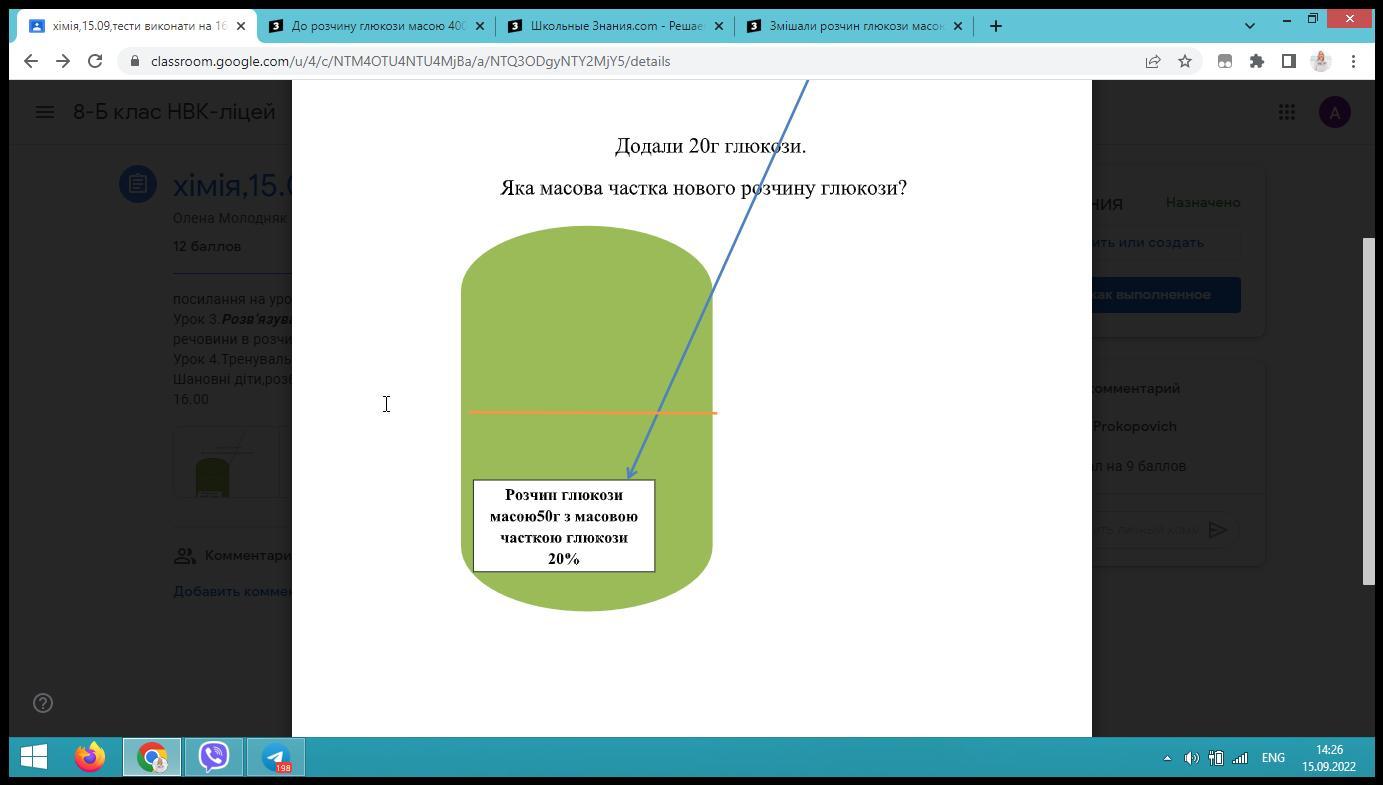Open the network status tray icon
Image resolution: width=1383 pixels, height=785 pixels.
[x=1240, y=758]
